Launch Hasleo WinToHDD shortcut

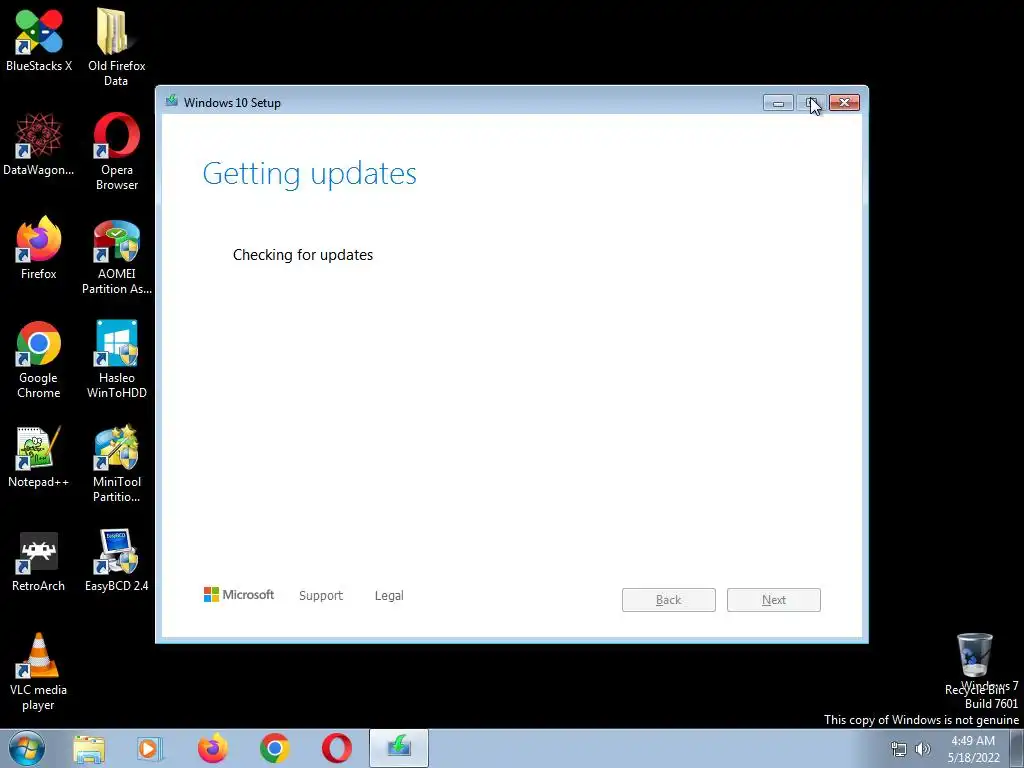click(x=116, y=360)
